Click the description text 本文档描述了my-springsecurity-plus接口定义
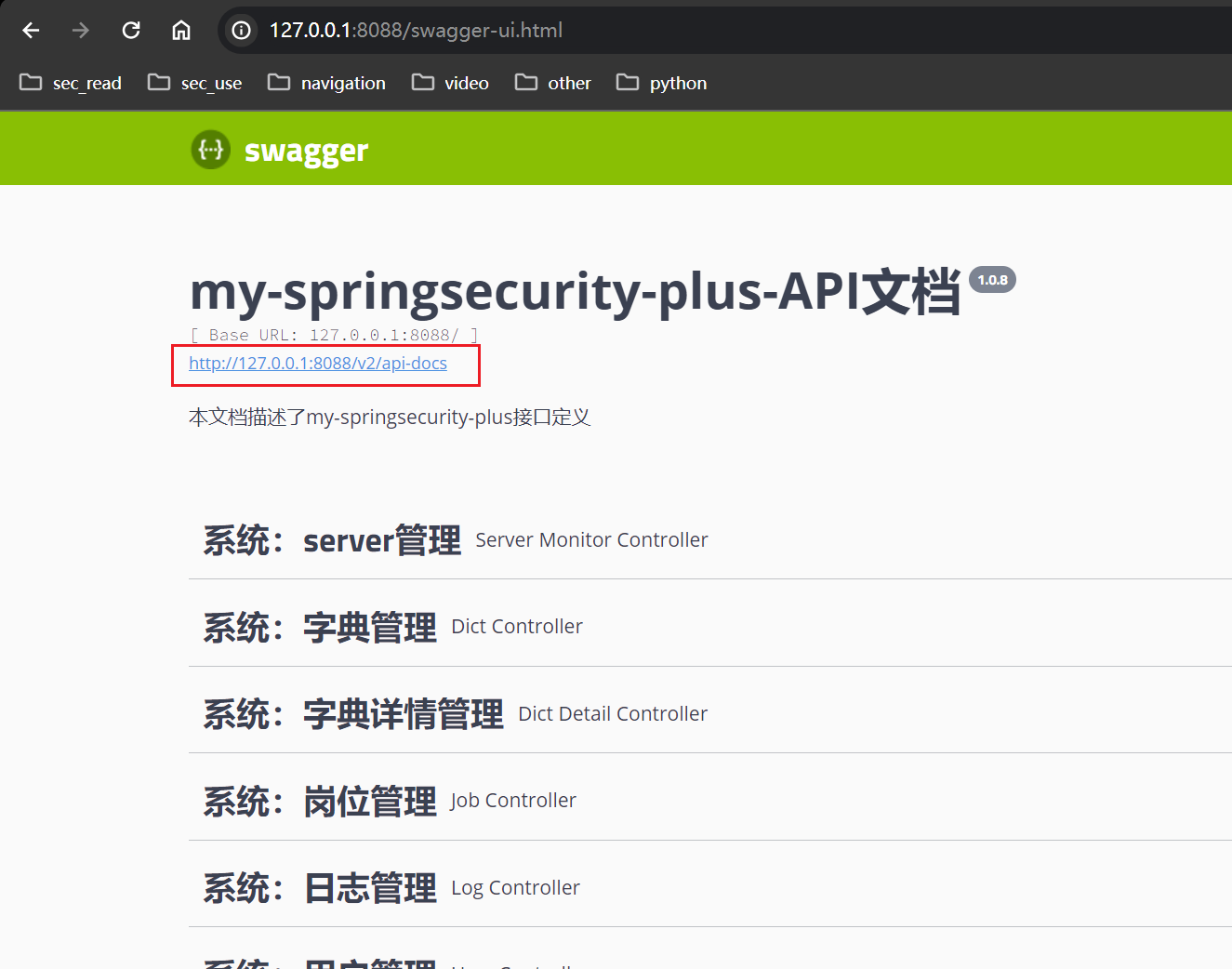Viewport: 1232px width, 969px height. (390, 418)
